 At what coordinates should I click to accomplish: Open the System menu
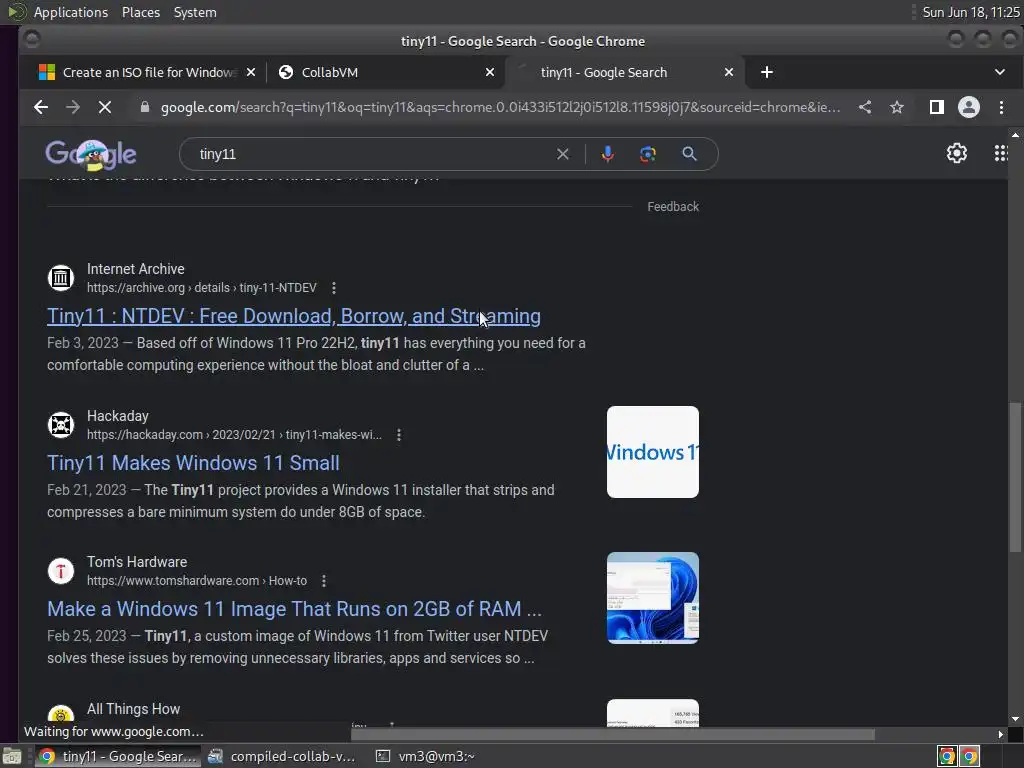[x=195, y=12]
